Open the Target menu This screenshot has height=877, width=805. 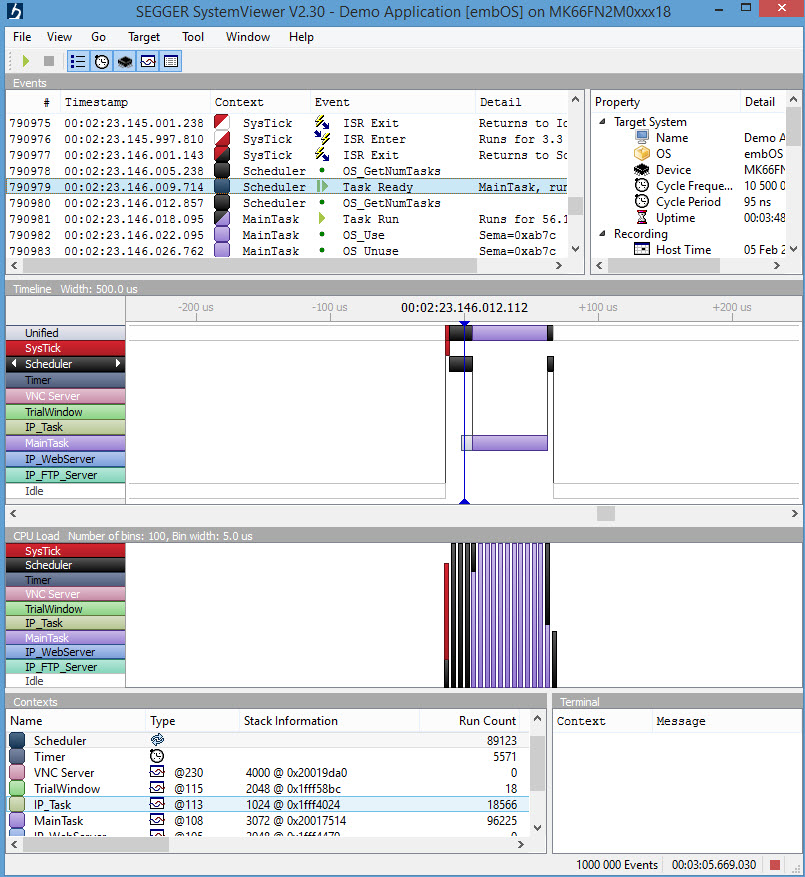144,37
